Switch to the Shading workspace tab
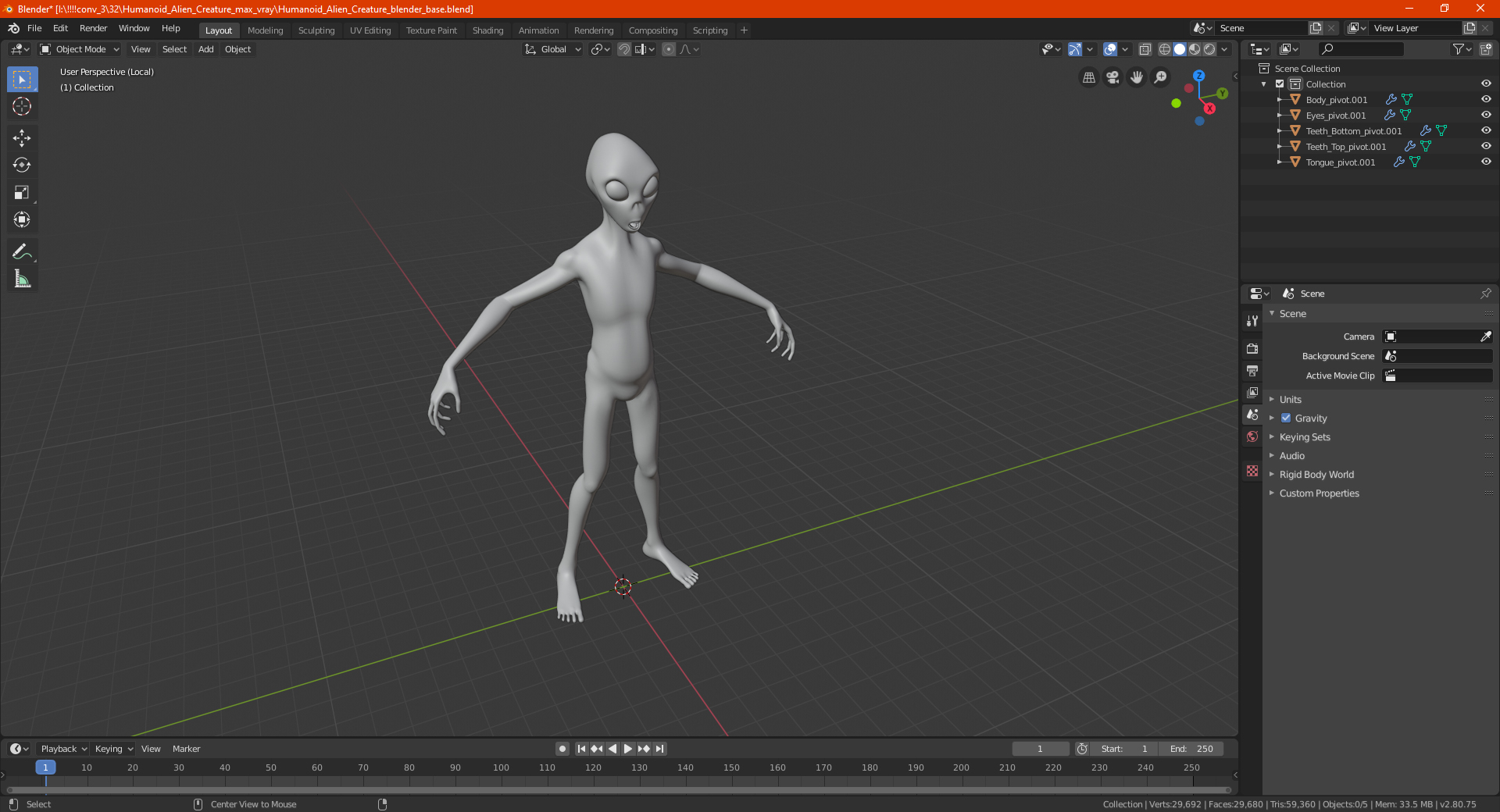1500x812 pixels. click(487, 30)
